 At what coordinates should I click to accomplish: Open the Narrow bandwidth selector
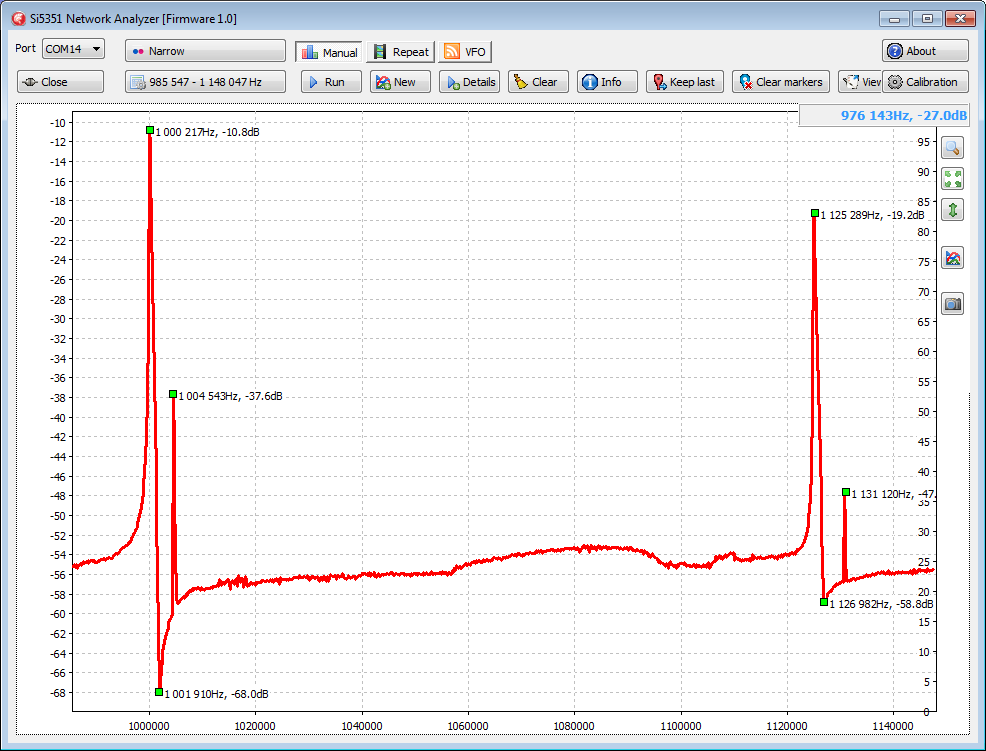pos(205,51)
